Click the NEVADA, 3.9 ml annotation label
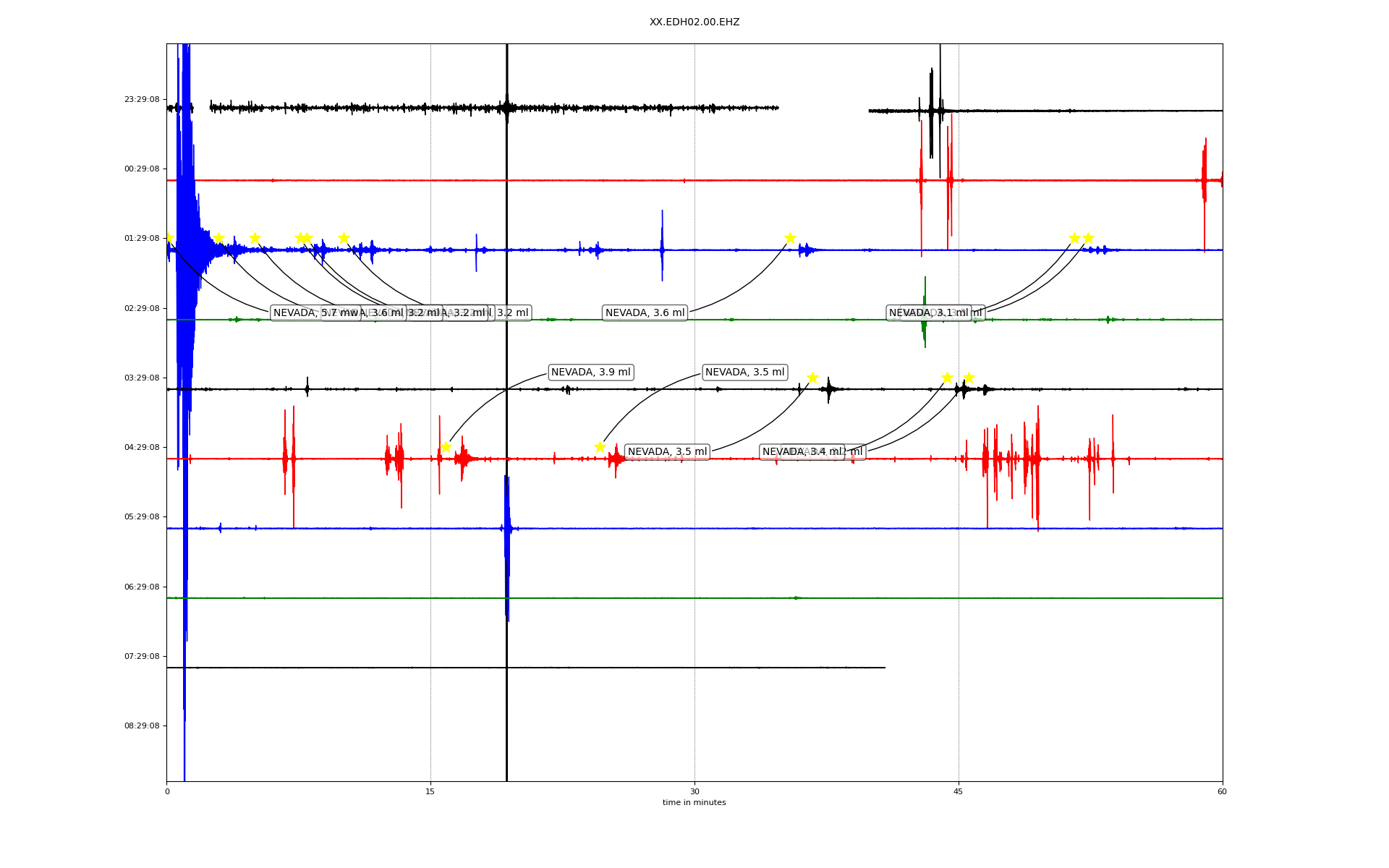1389x868 pixels. tap(590, 373)
